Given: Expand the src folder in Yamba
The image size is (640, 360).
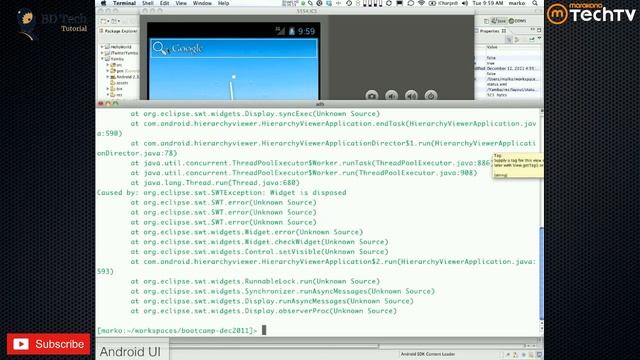Looking at the screenshot, I should point(108,65).
